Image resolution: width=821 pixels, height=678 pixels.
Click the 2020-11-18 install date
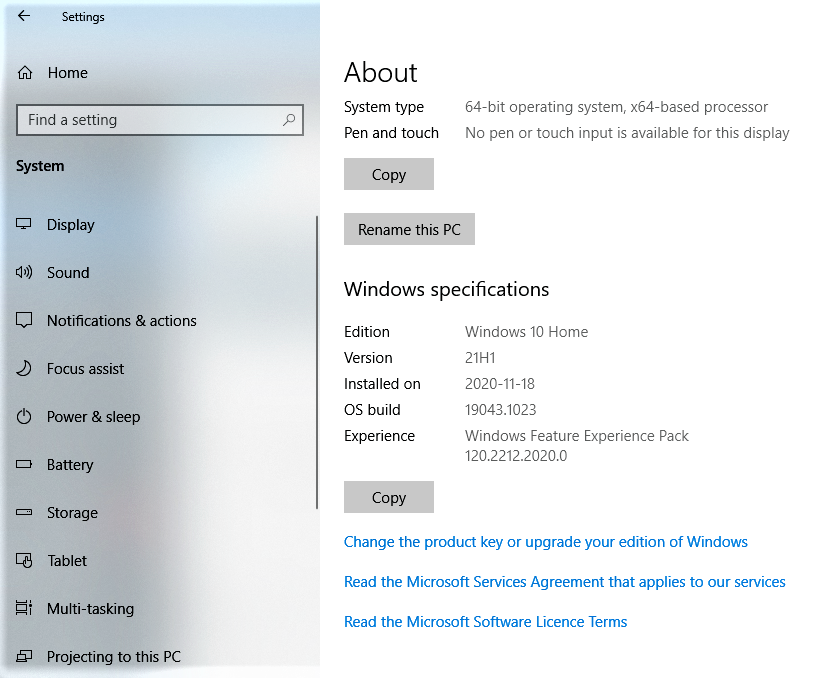(500, 384)
